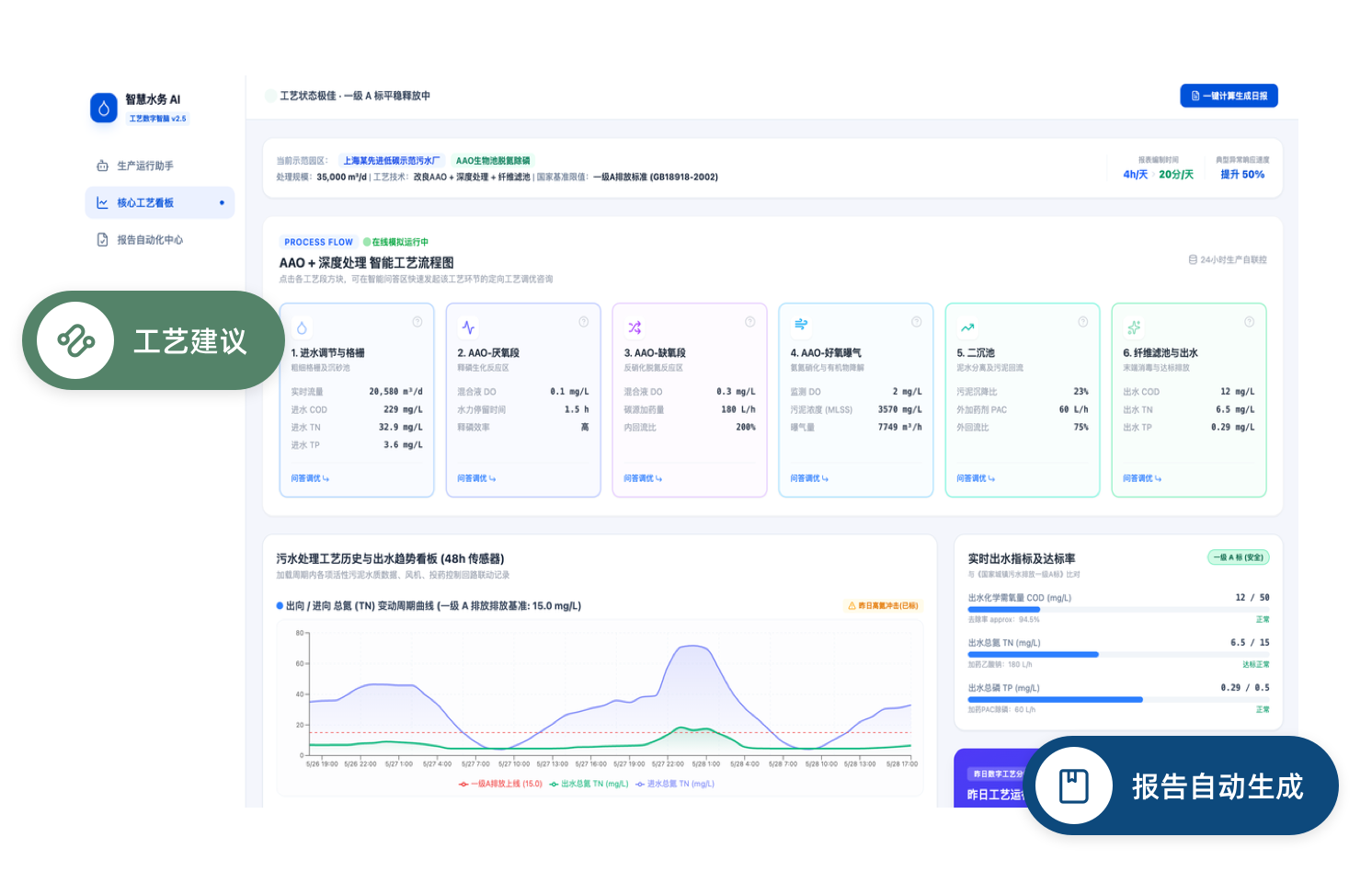Click the 水力停留时间 value 1.5 h
This screenshot has width=1372, height=883.
(x=577, y=410)
